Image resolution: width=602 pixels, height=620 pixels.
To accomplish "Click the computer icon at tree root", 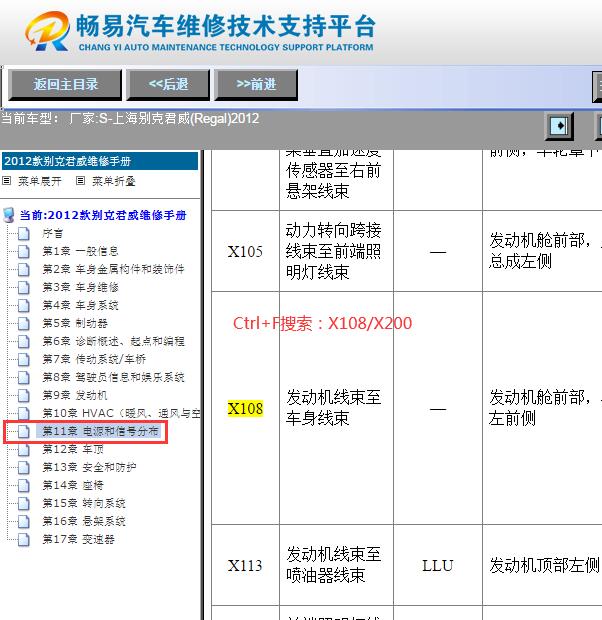I will pyautogui.click(x=9, y=215).
